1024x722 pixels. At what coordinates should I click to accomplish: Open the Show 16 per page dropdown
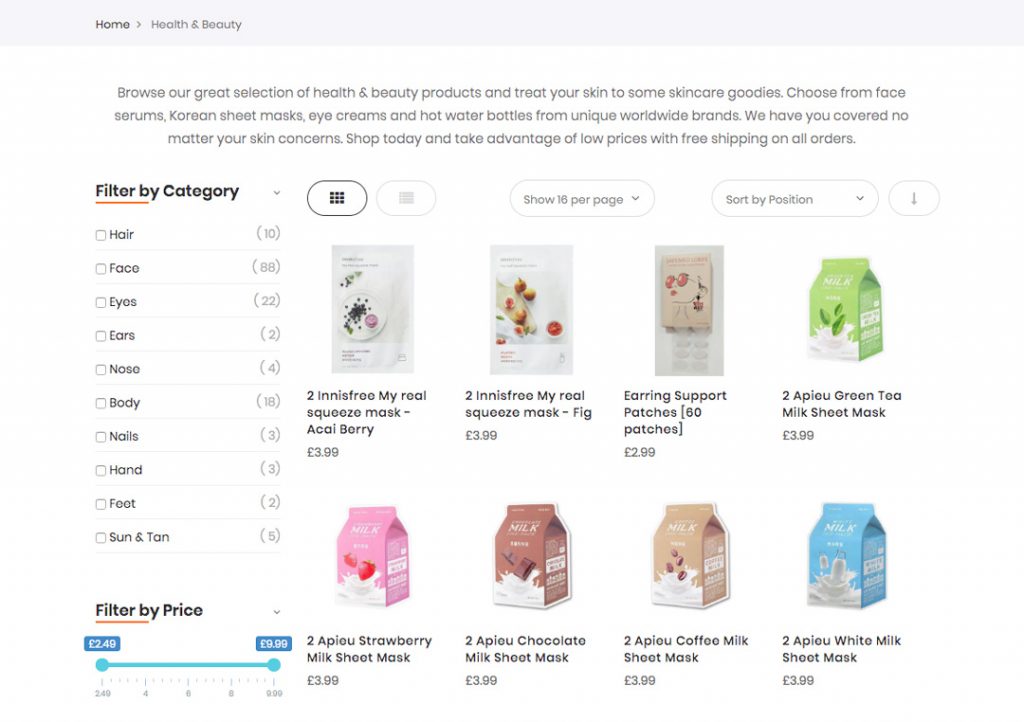[x=582, y=198]
